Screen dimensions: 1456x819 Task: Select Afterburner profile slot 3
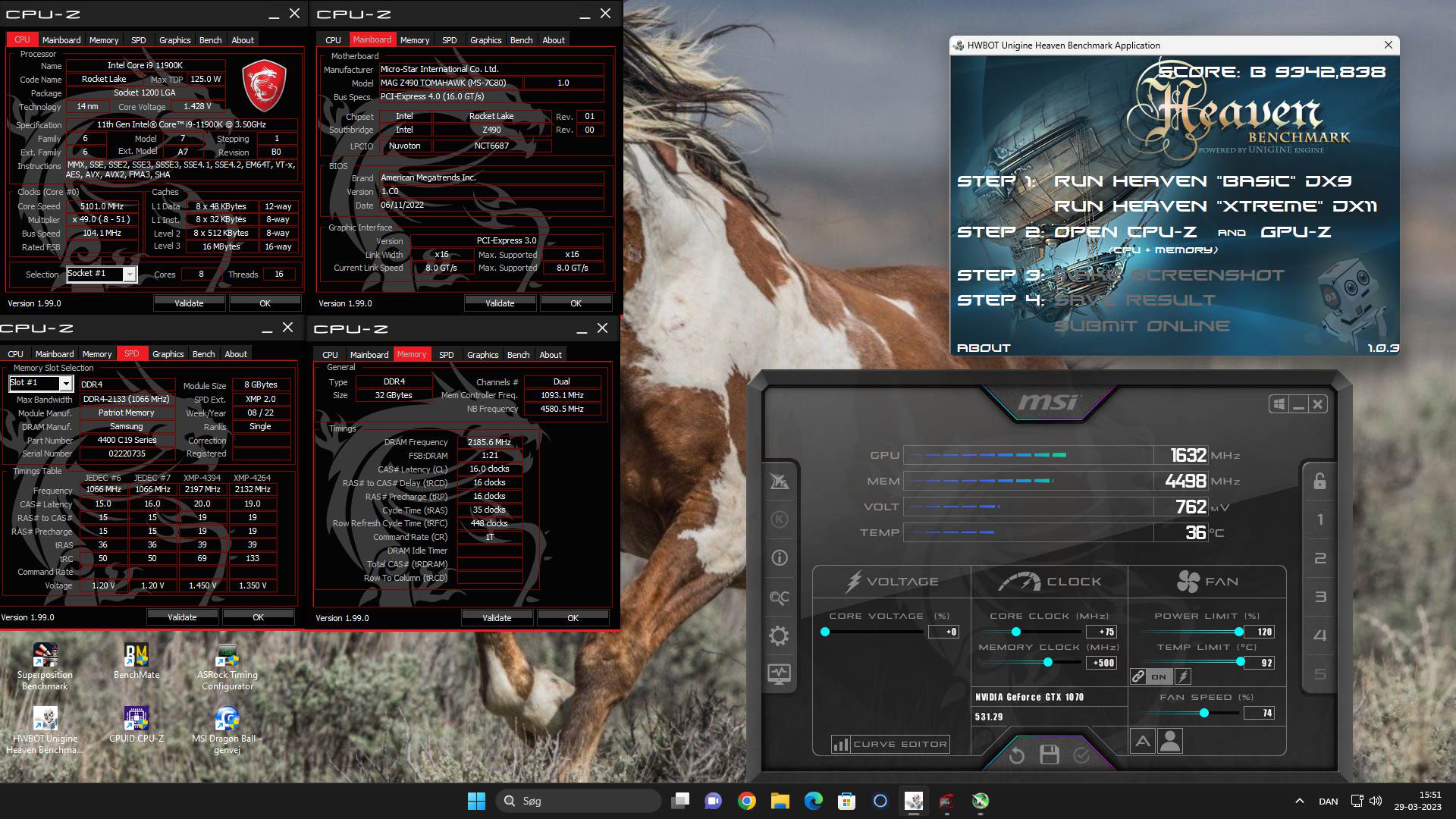(1319, 597)
